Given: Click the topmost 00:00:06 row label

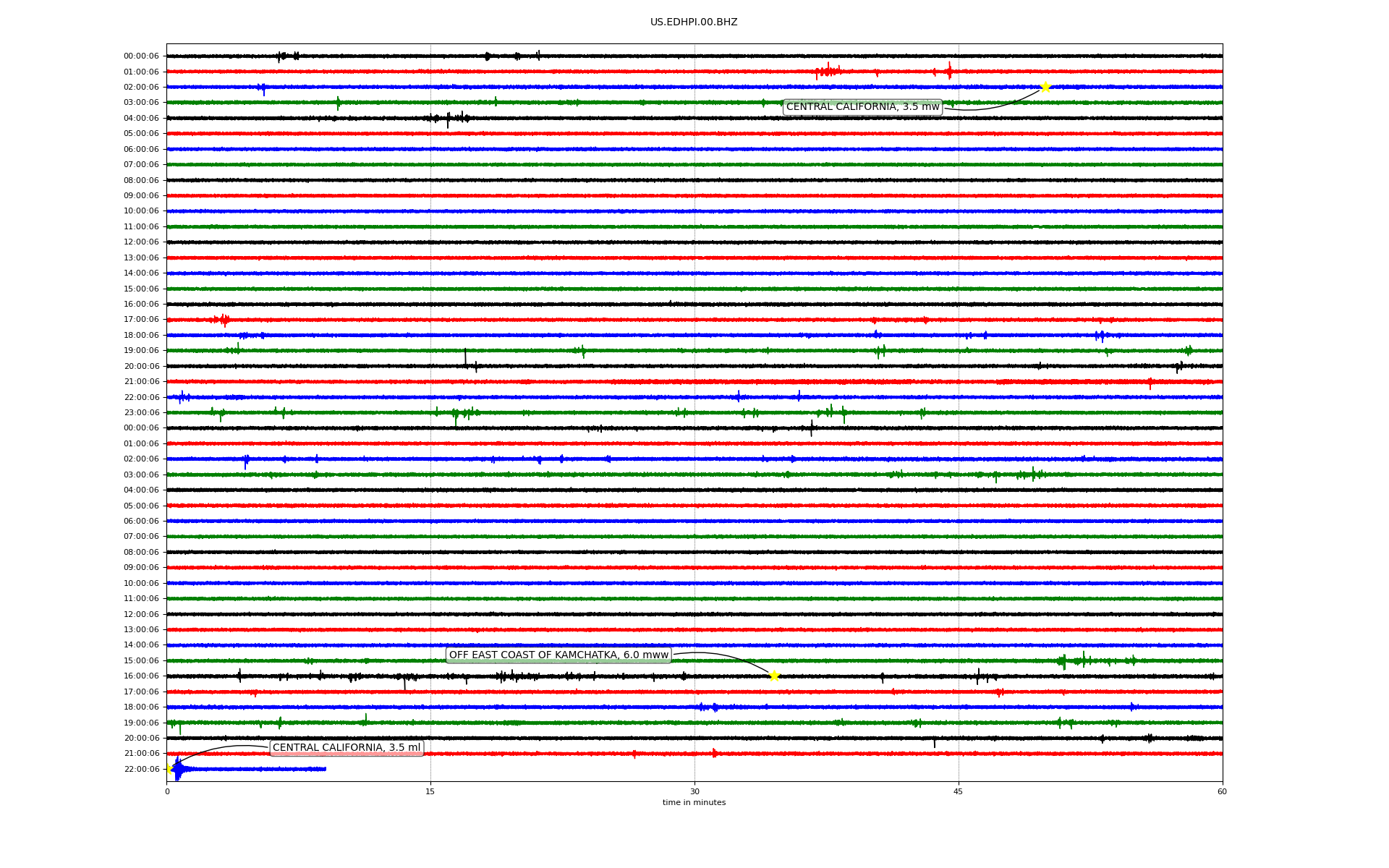Looking at the screenshot, I should click(x=141, y=56).
